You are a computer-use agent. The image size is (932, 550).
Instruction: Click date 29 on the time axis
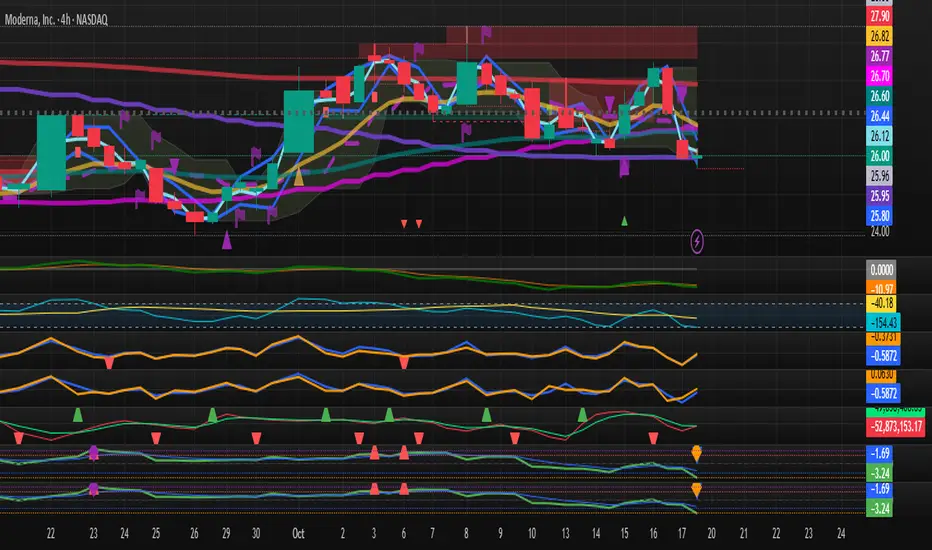pyautogui.click(x=226, y=533)
